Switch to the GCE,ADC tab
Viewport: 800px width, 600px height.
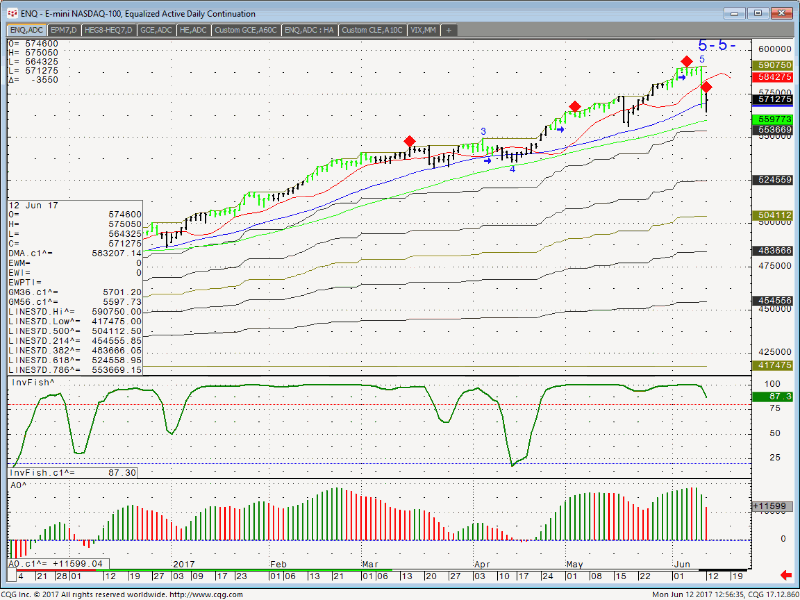[156, 31]
